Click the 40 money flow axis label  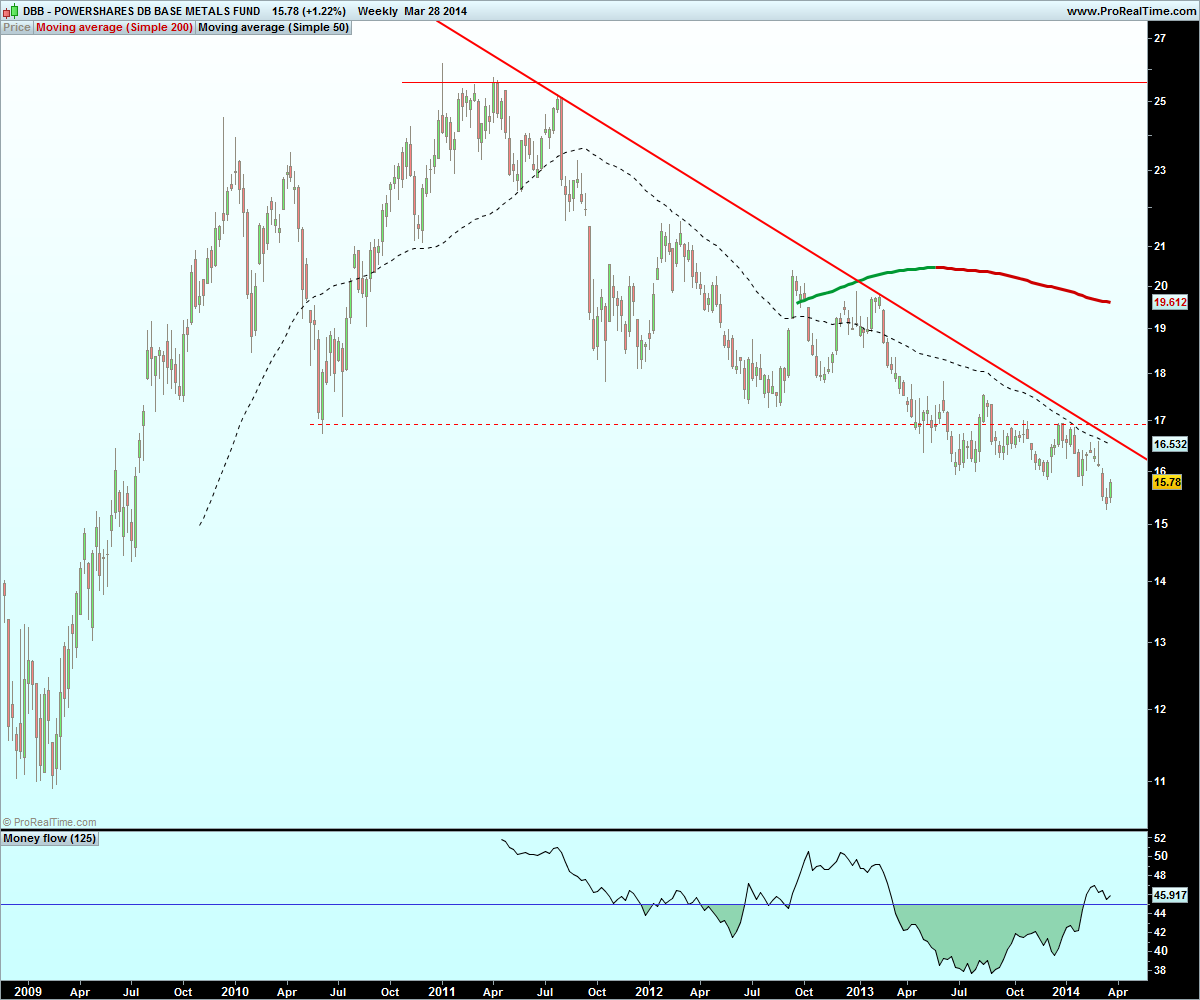click(1160, 951)
